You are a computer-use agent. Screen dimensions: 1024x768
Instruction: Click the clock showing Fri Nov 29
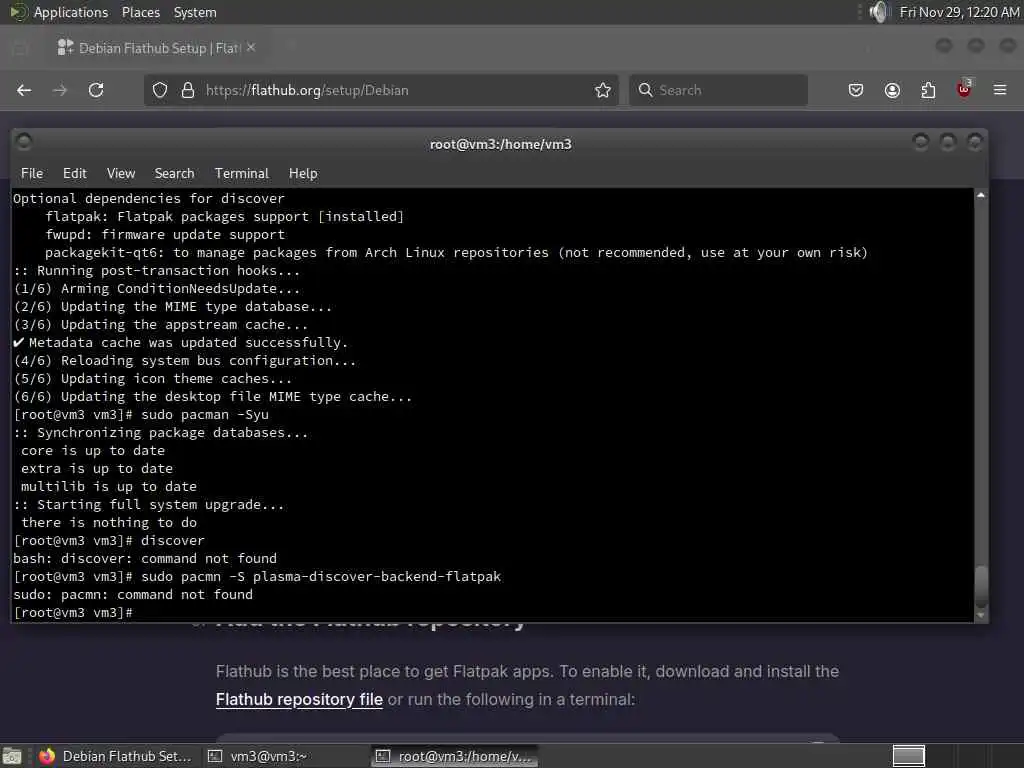[x=959, y=12]
